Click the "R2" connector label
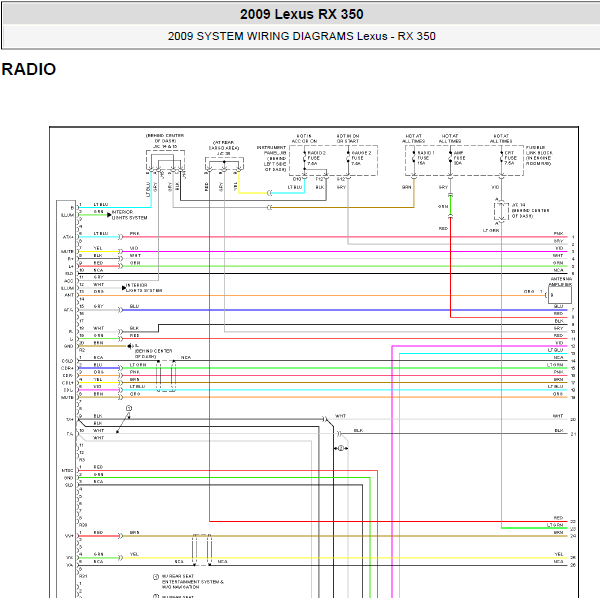The width and height of the screenshot is (600, 598). point(82,350)
